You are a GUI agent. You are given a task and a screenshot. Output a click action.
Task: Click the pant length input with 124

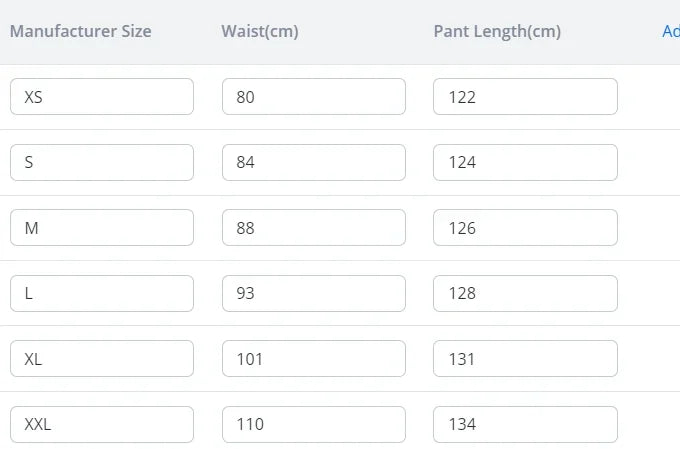point(525,162)
